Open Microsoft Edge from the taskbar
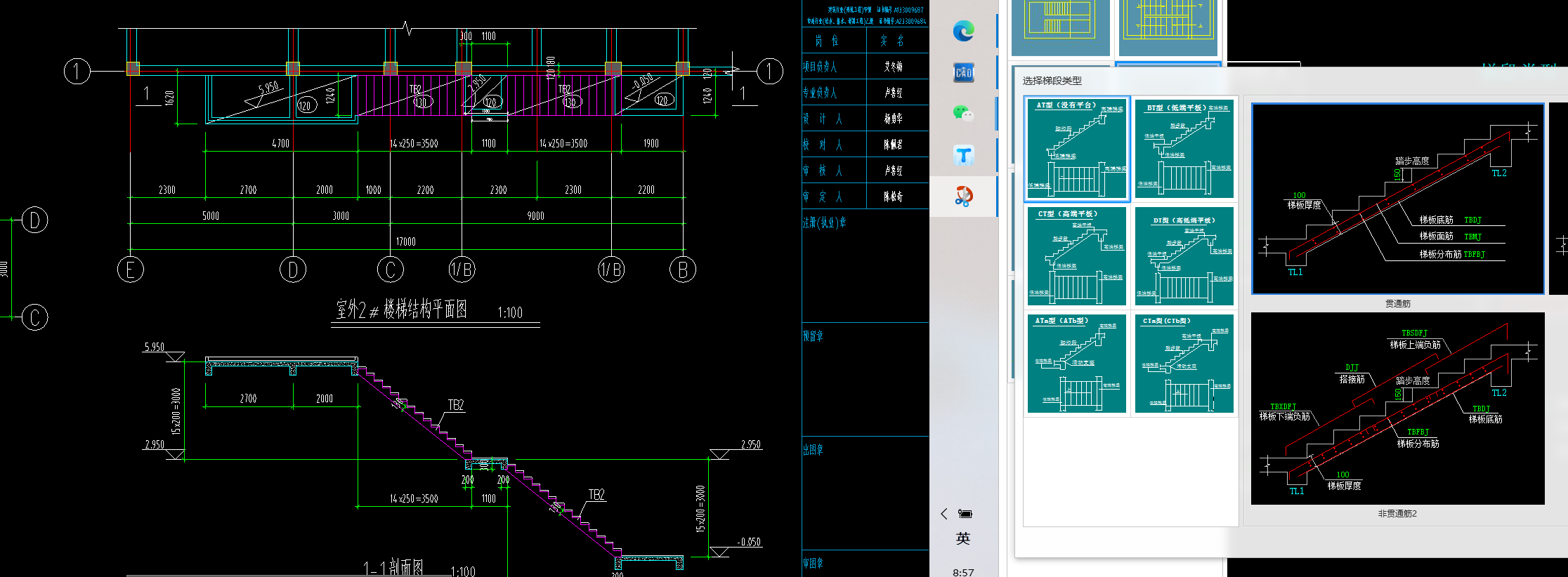 [x=963, y=31]
